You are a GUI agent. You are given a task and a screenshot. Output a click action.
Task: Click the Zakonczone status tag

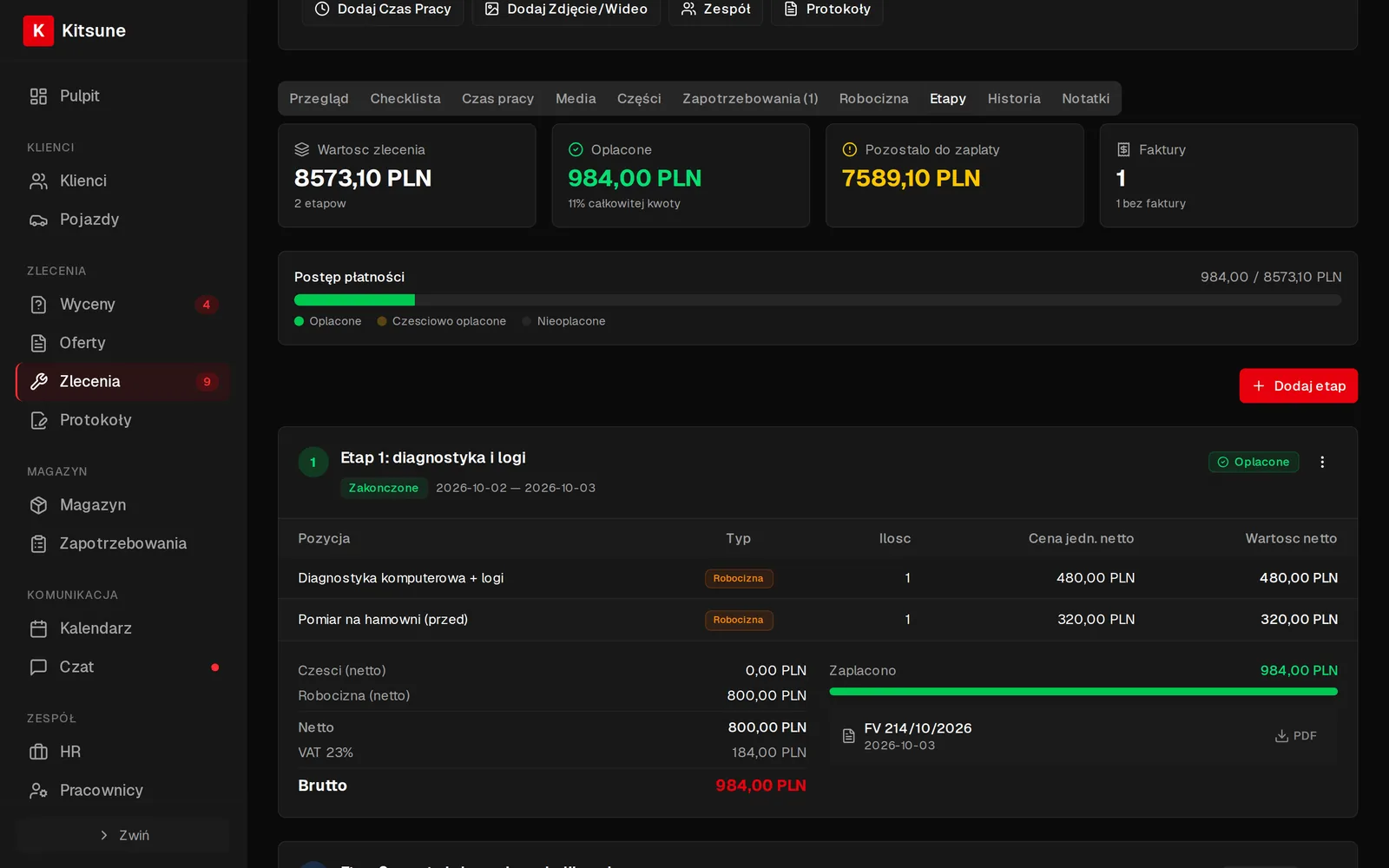click(x=384, y=488)
